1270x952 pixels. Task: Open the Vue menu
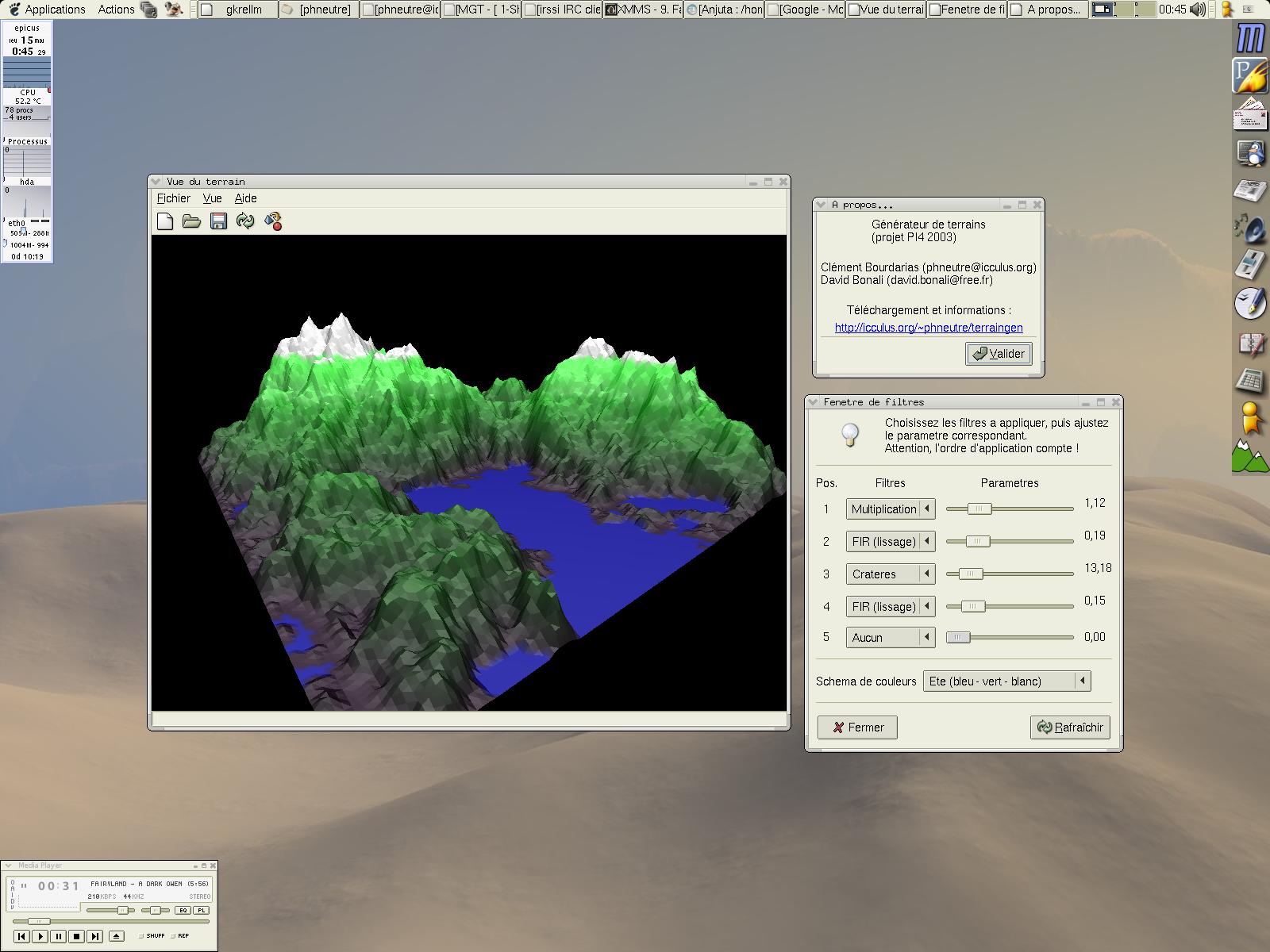click(212, 198)
